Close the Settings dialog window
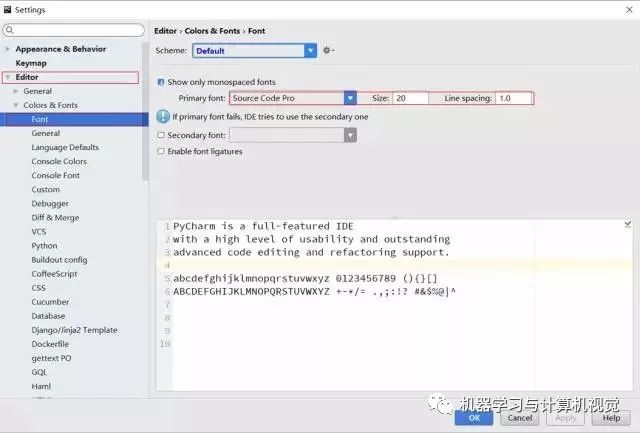 (629, 9)
